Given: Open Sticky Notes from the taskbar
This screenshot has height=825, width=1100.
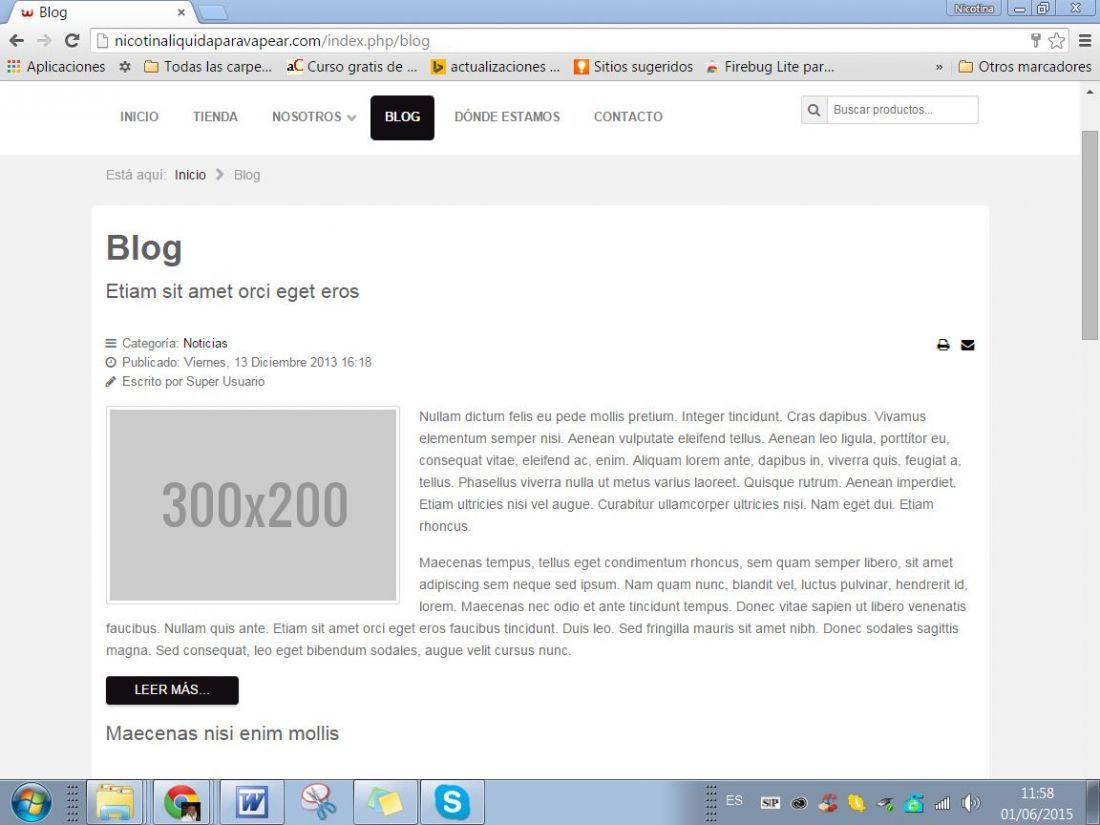Looking at the screenshot, I should pos(385,802).
